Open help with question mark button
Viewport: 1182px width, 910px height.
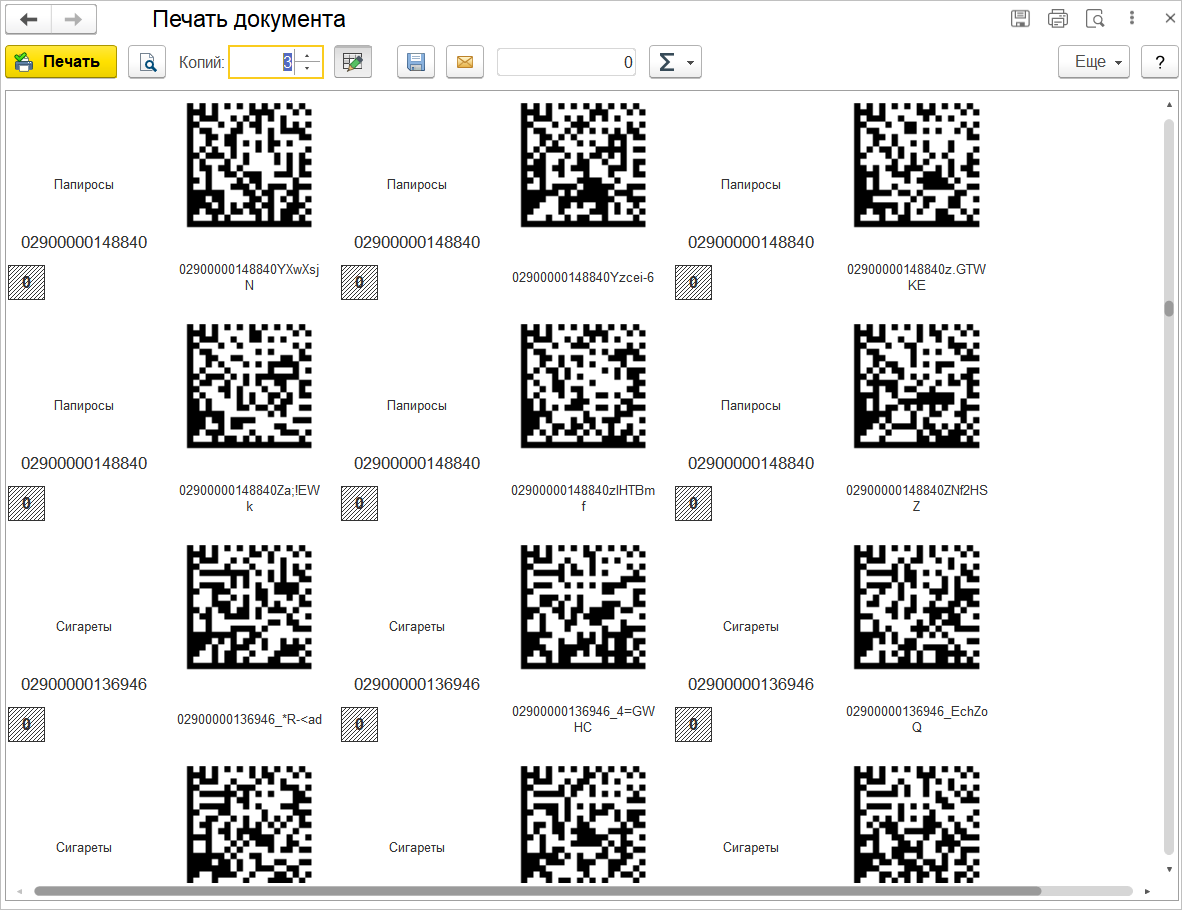click(1159, 62)
